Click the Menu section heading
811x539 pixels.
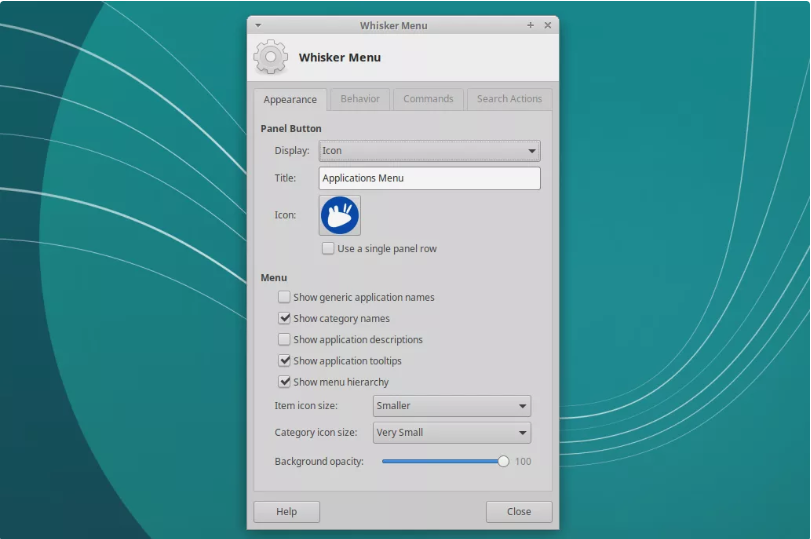pyautogui.click(x=274, y=278)
